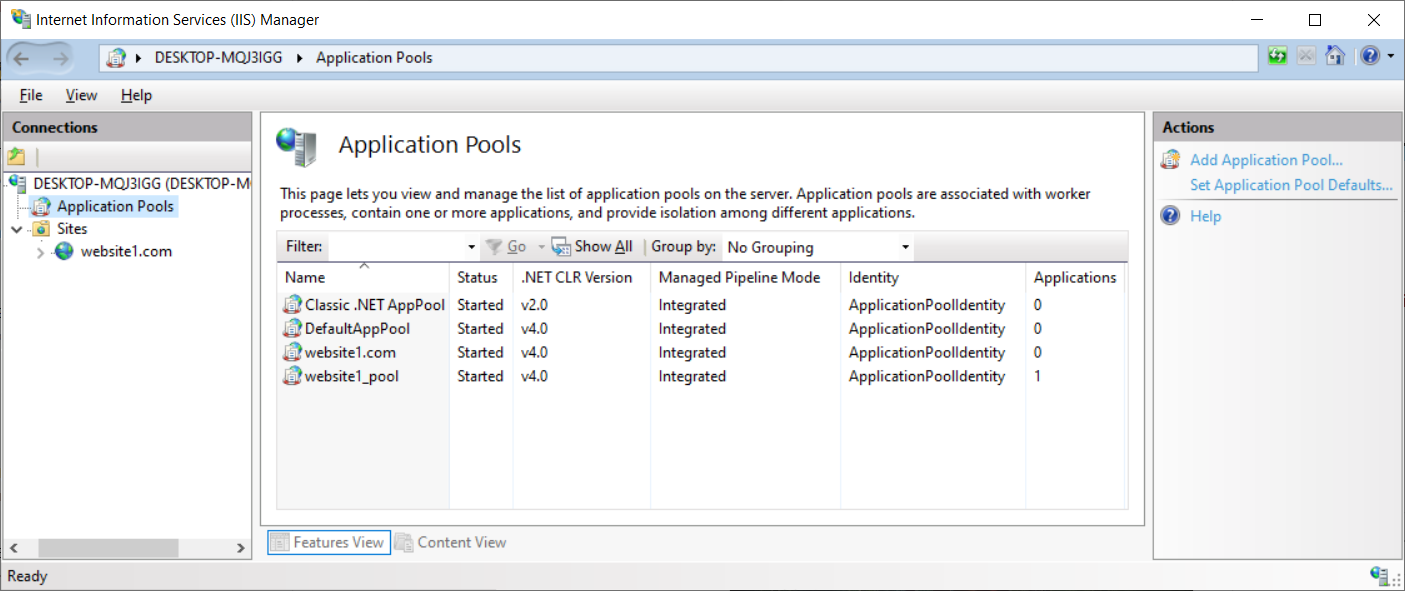Click Add Application Pool link
Image resolution: width=1405 pixels, height=591 pixels.
coord(1266,160)
